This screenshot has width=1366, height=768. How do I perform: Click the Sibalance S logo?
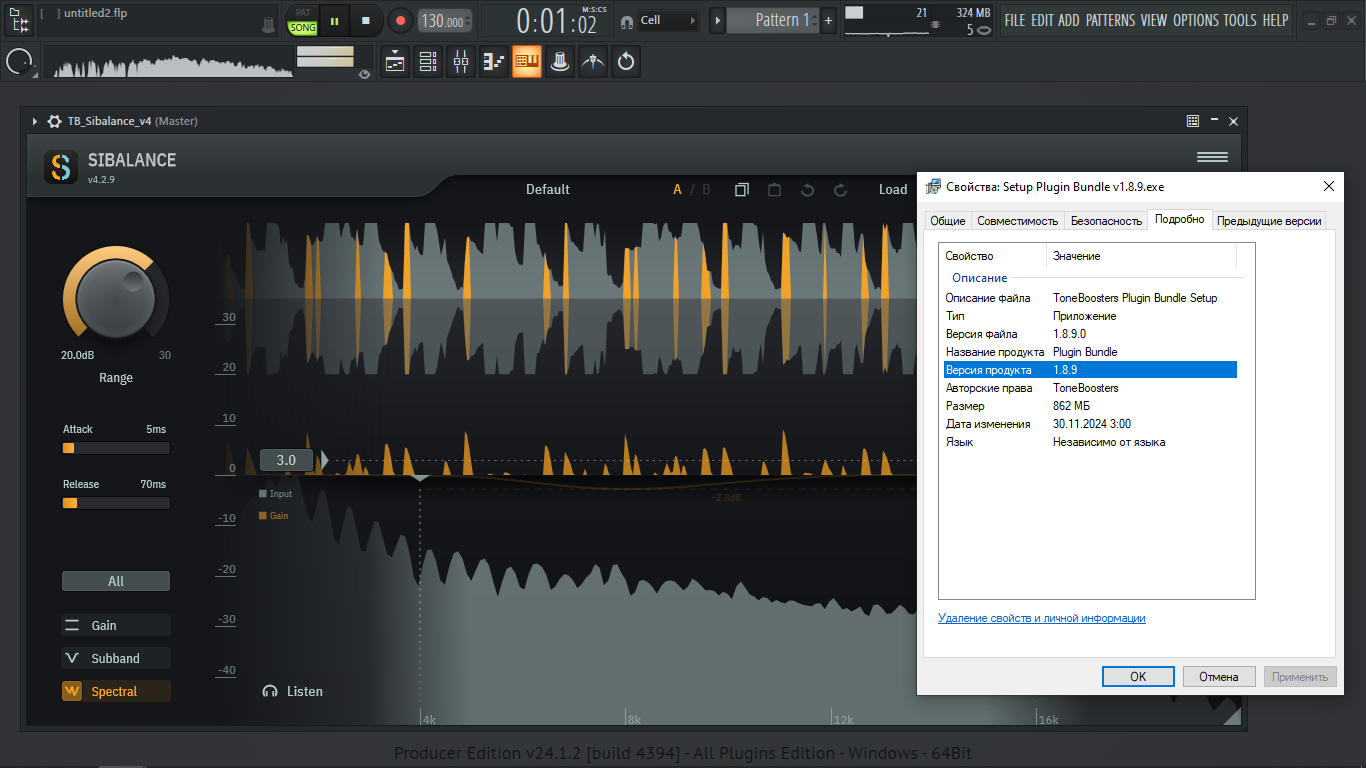coord(61,167)
